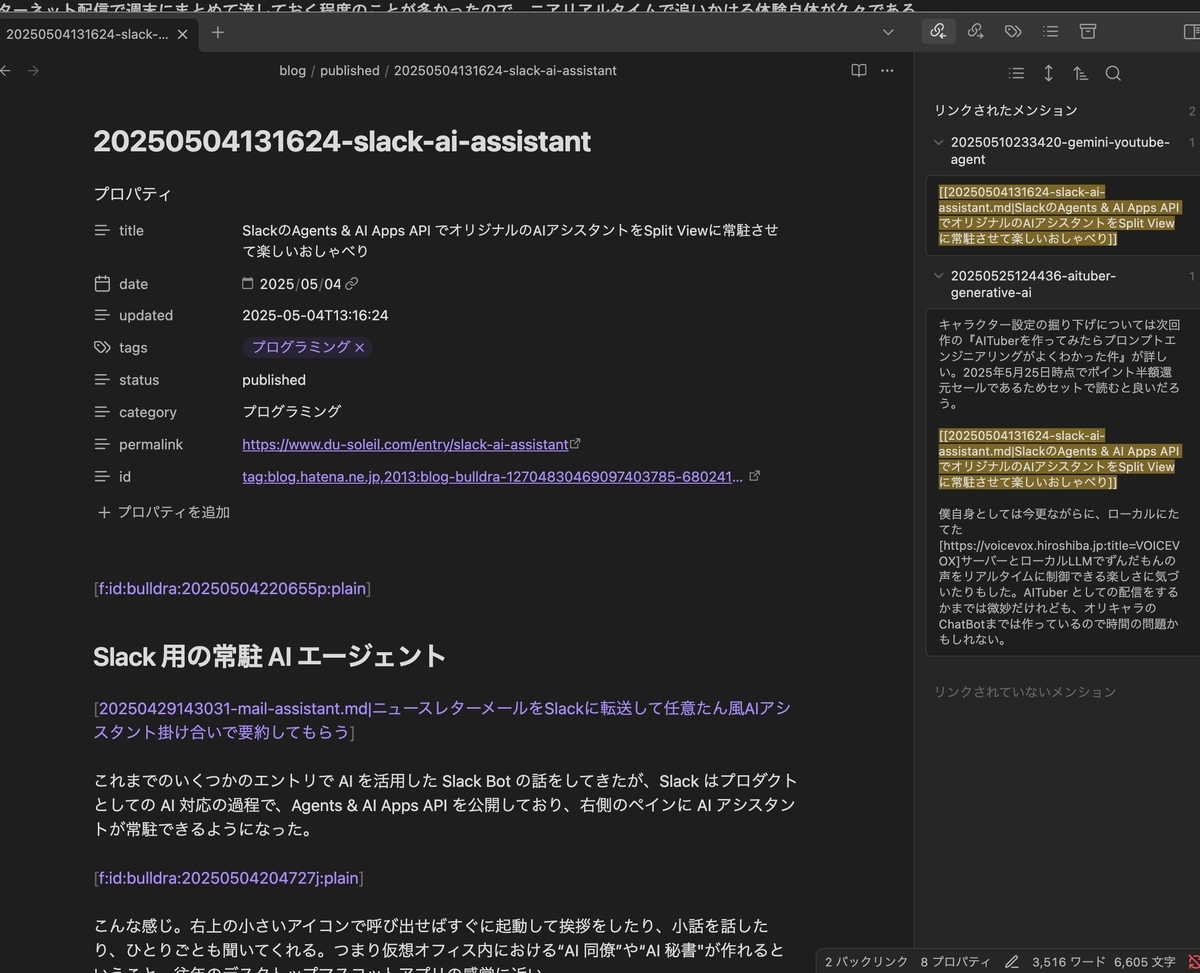
Task: Click the date property calendar icon
Action: 101,284
